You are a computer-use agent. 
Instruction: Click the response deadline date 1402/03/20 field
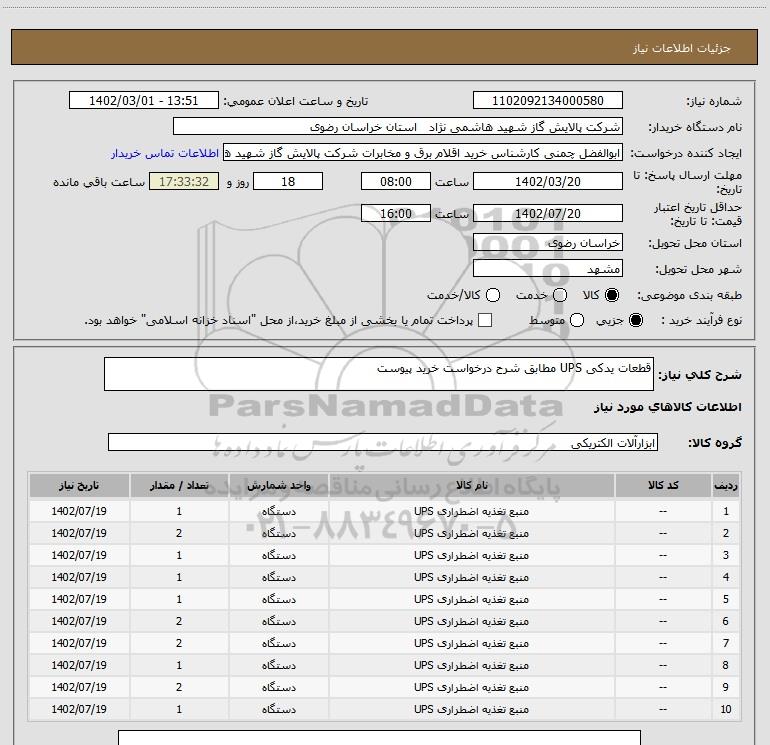pyautogui.click(x=547, y=181)
